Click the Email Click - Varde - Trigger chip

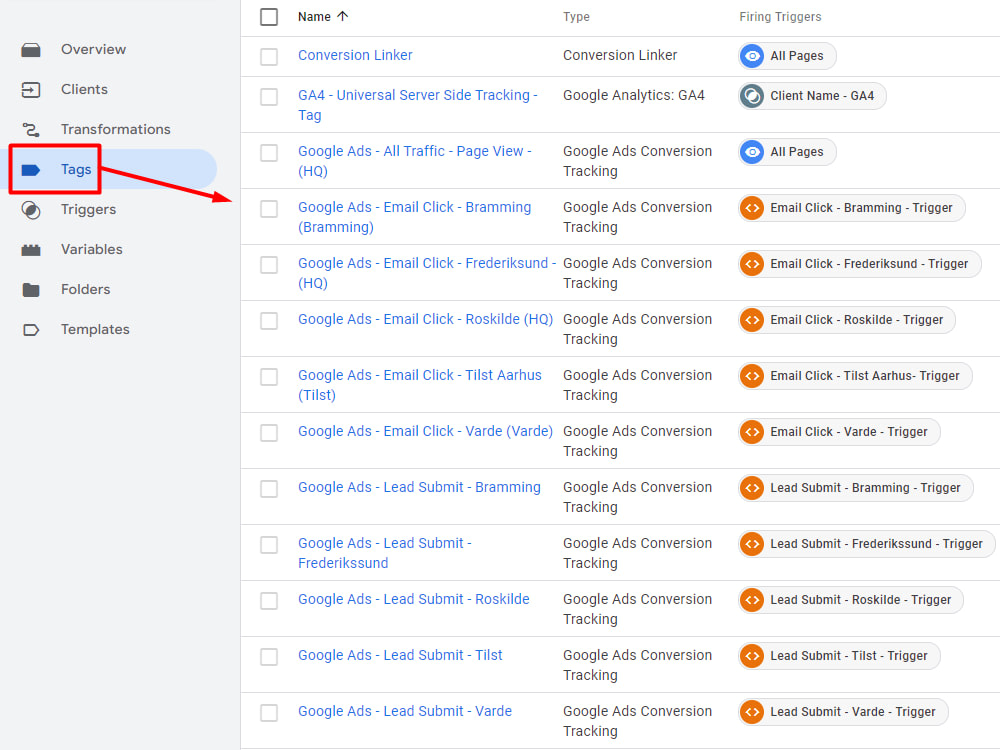[839, 432]
